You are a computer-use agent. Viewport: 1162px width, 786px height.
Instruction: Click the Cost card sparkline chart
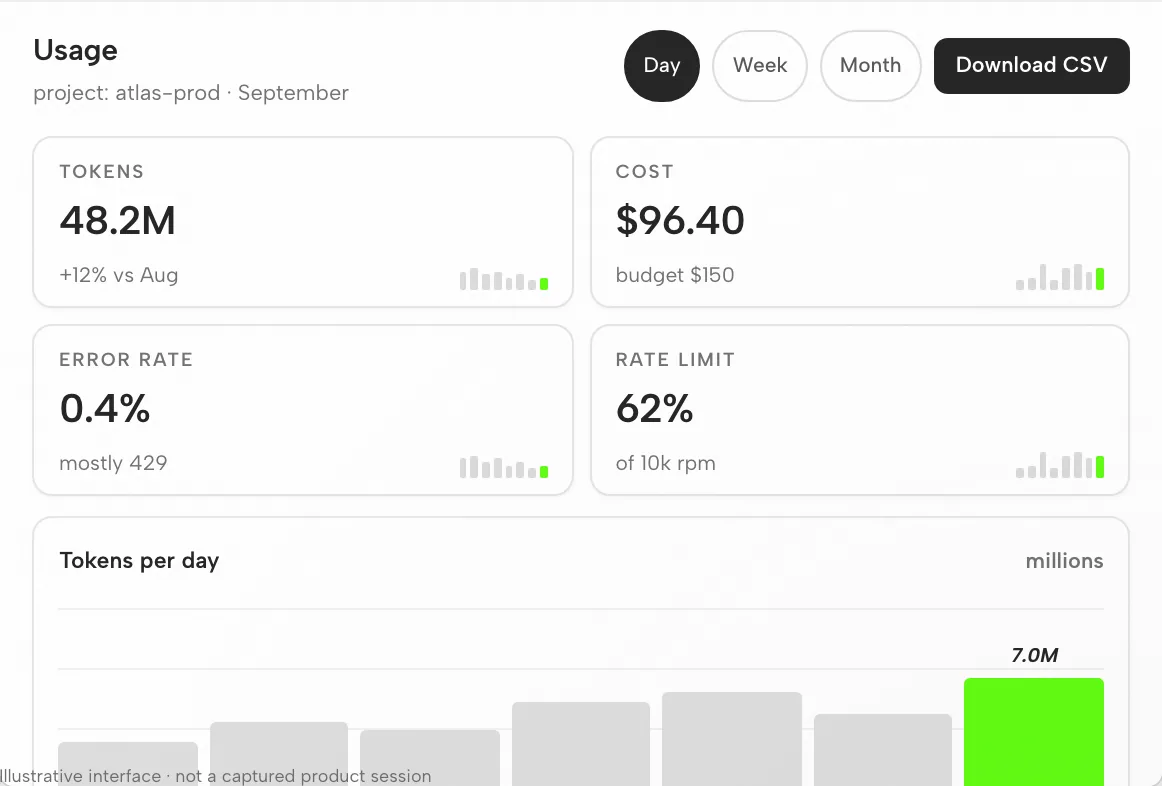[1060, 277]
